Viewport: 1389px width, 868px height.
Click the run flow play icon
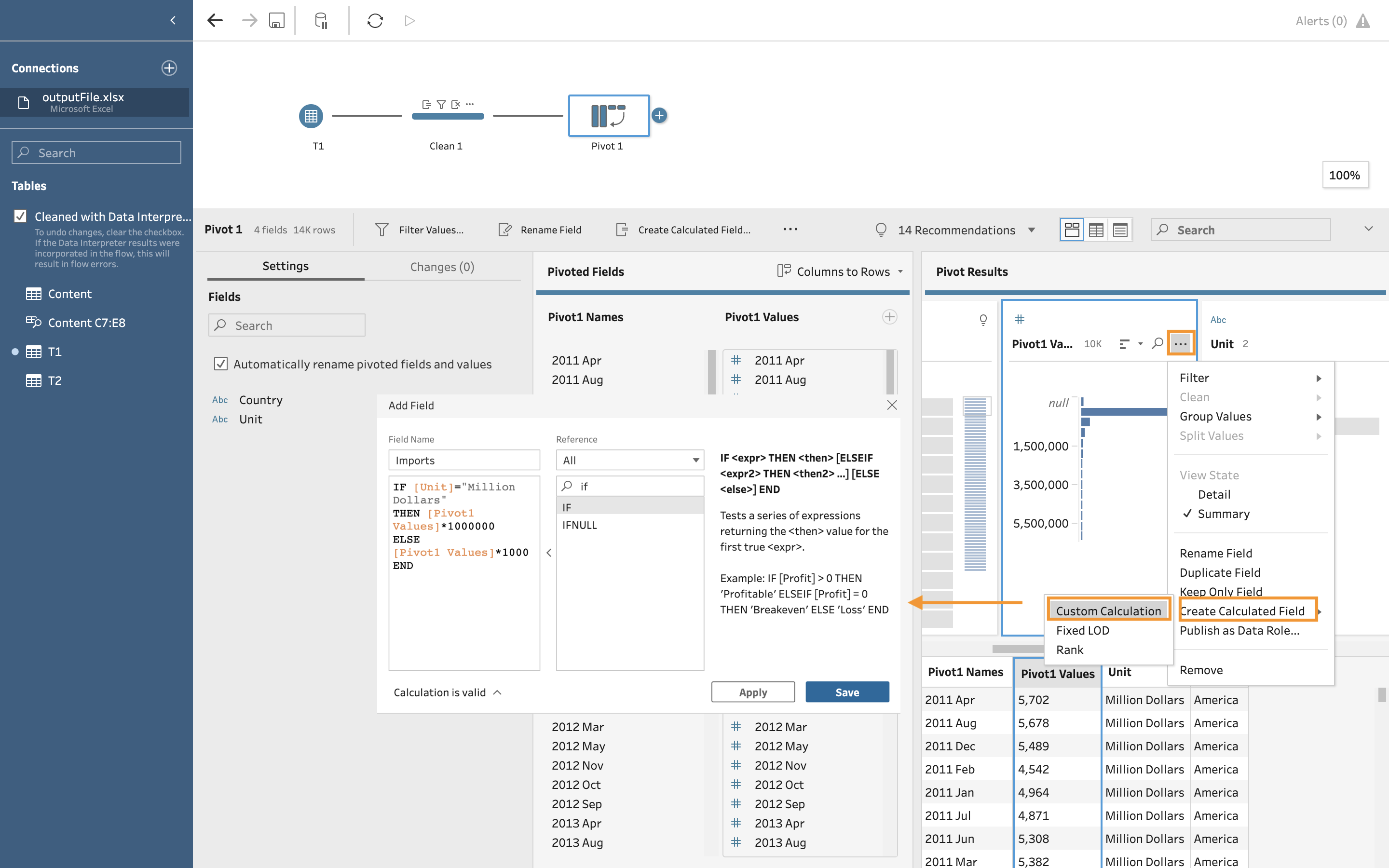pos(409,21)
